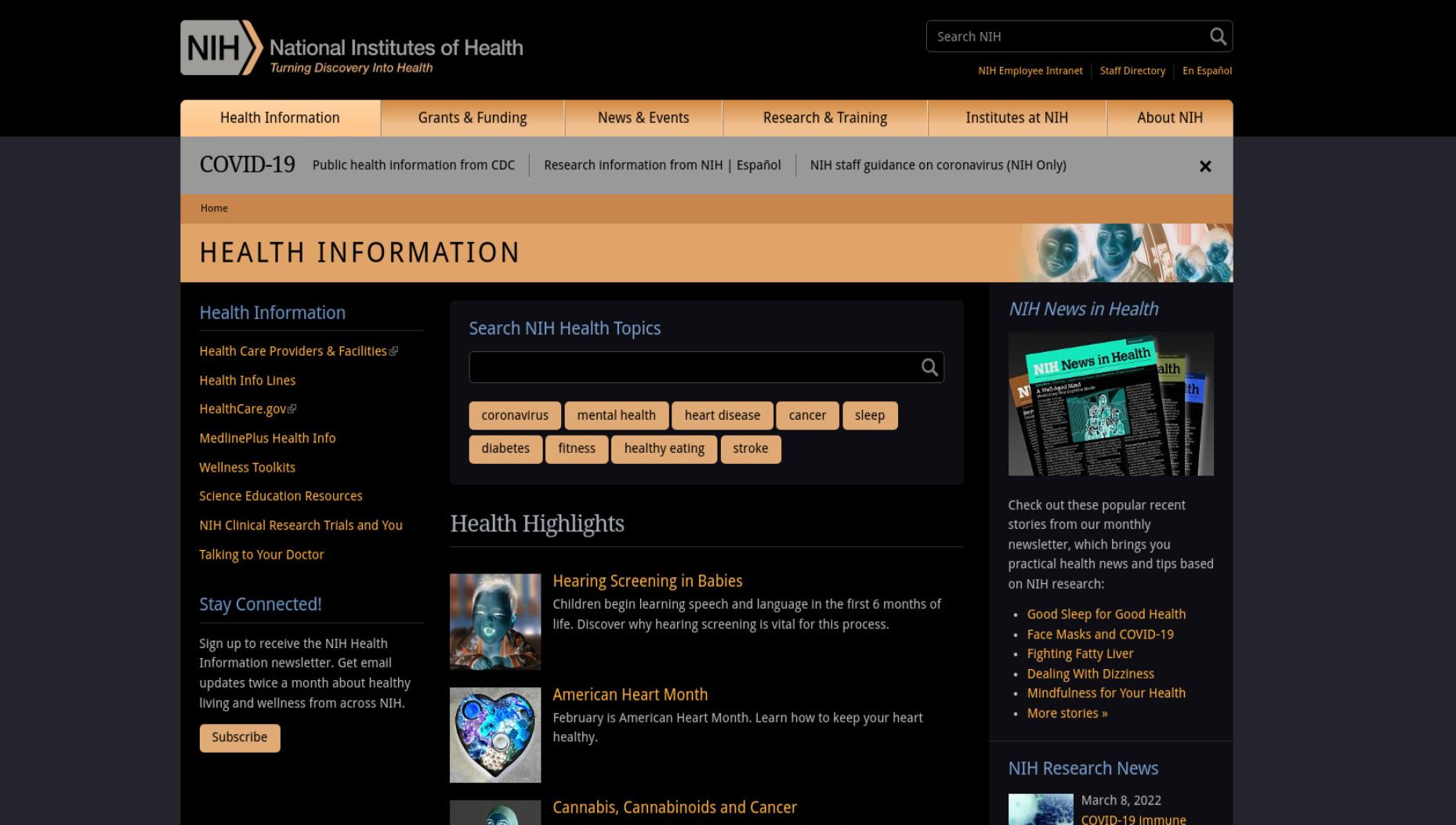Select the cancer topic tag
This screenshot has height=825, width=1456.
807,415
